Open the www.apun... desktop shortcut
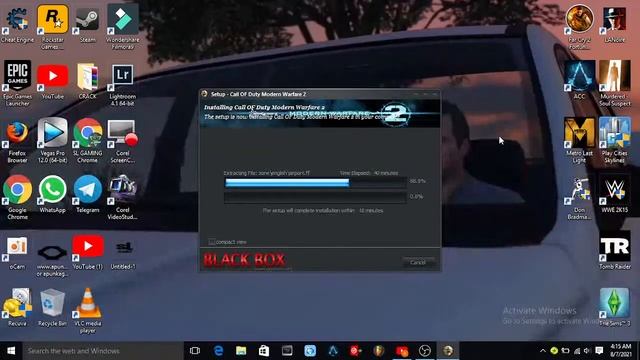640x360 pixels. [53, 259]
